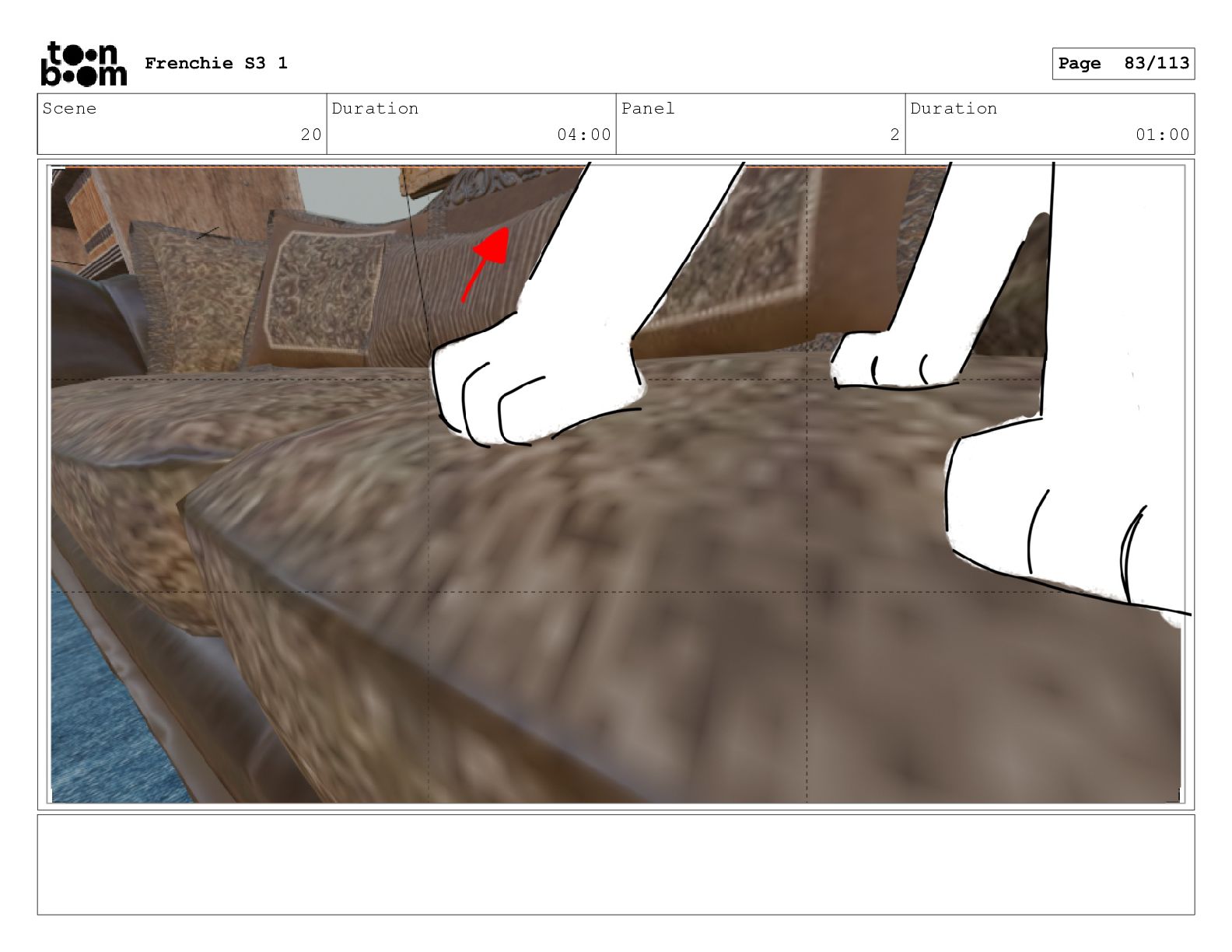
Task: Click the scene number '20'
Action: (311, 135)
